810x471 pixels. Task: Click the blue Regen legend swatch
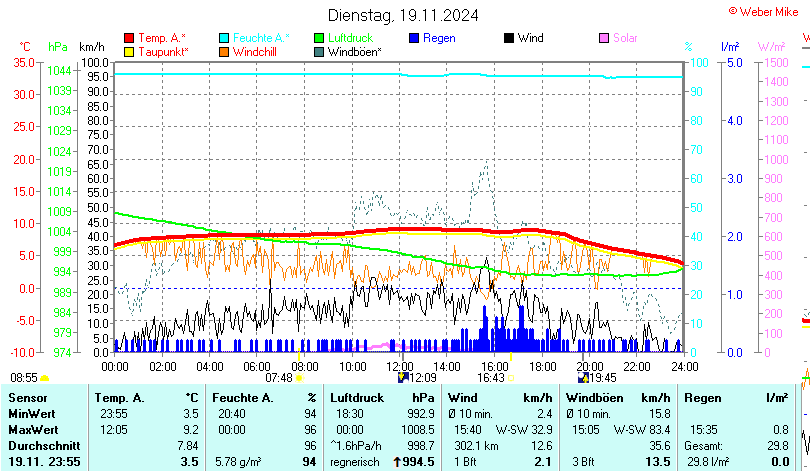pyautogui.click(x=415, y=38)
